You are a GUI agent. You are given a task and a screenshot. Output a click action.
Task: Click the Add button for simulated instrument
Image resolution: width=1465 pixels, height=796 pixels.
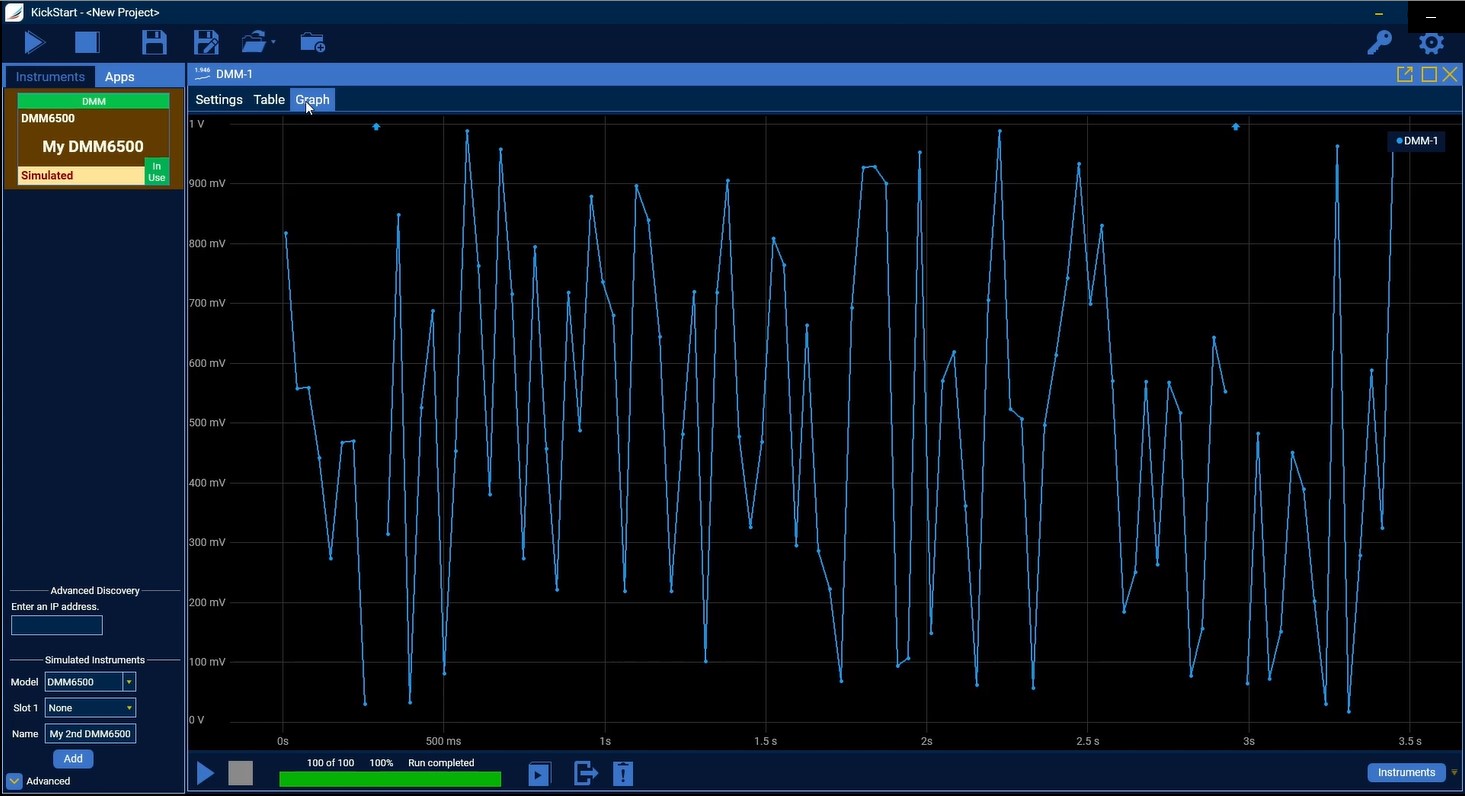tap(73, 759)
